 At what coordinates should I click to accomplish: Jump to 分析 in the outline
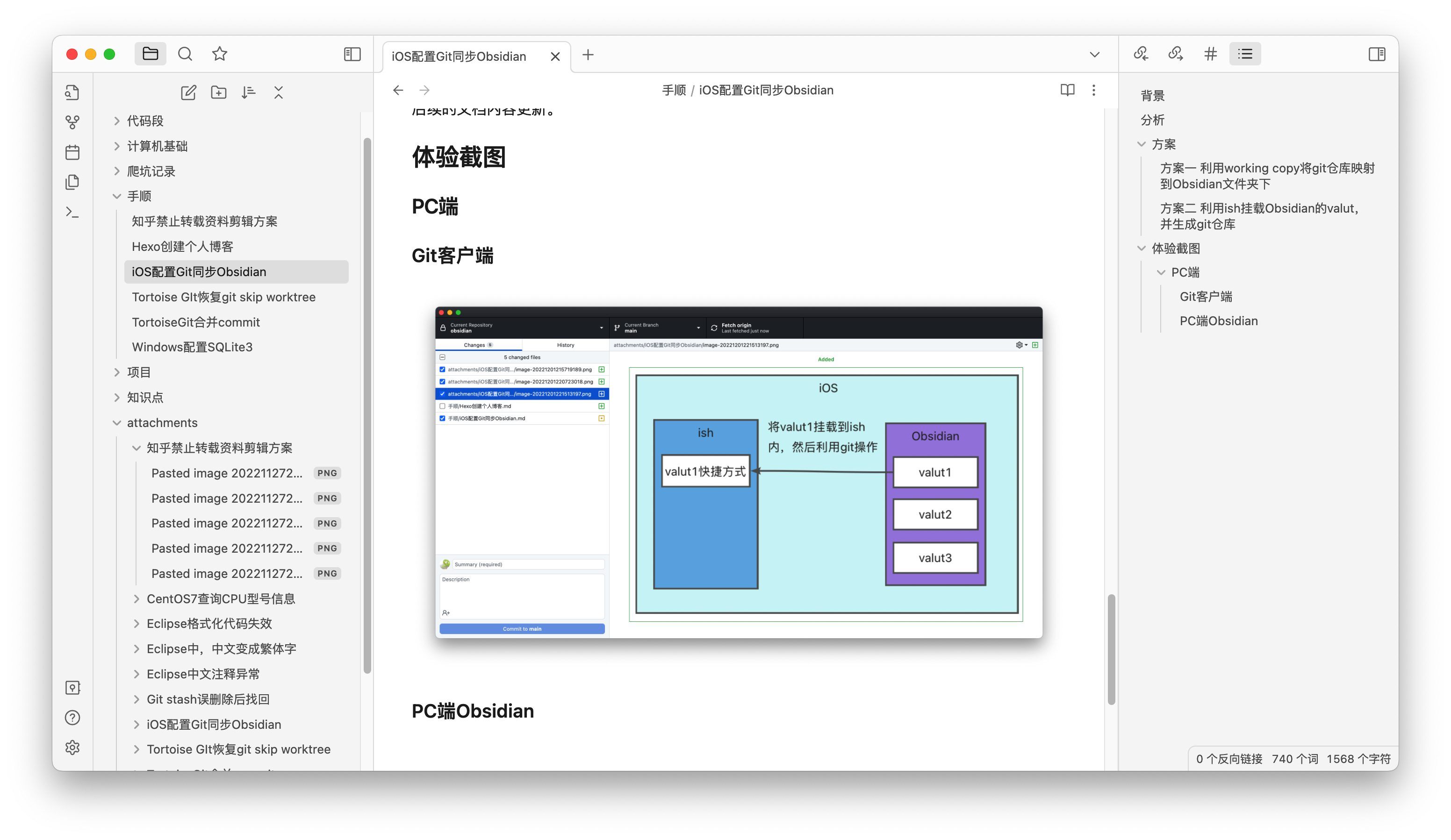pyautogui.click(x=1153, y=120)
